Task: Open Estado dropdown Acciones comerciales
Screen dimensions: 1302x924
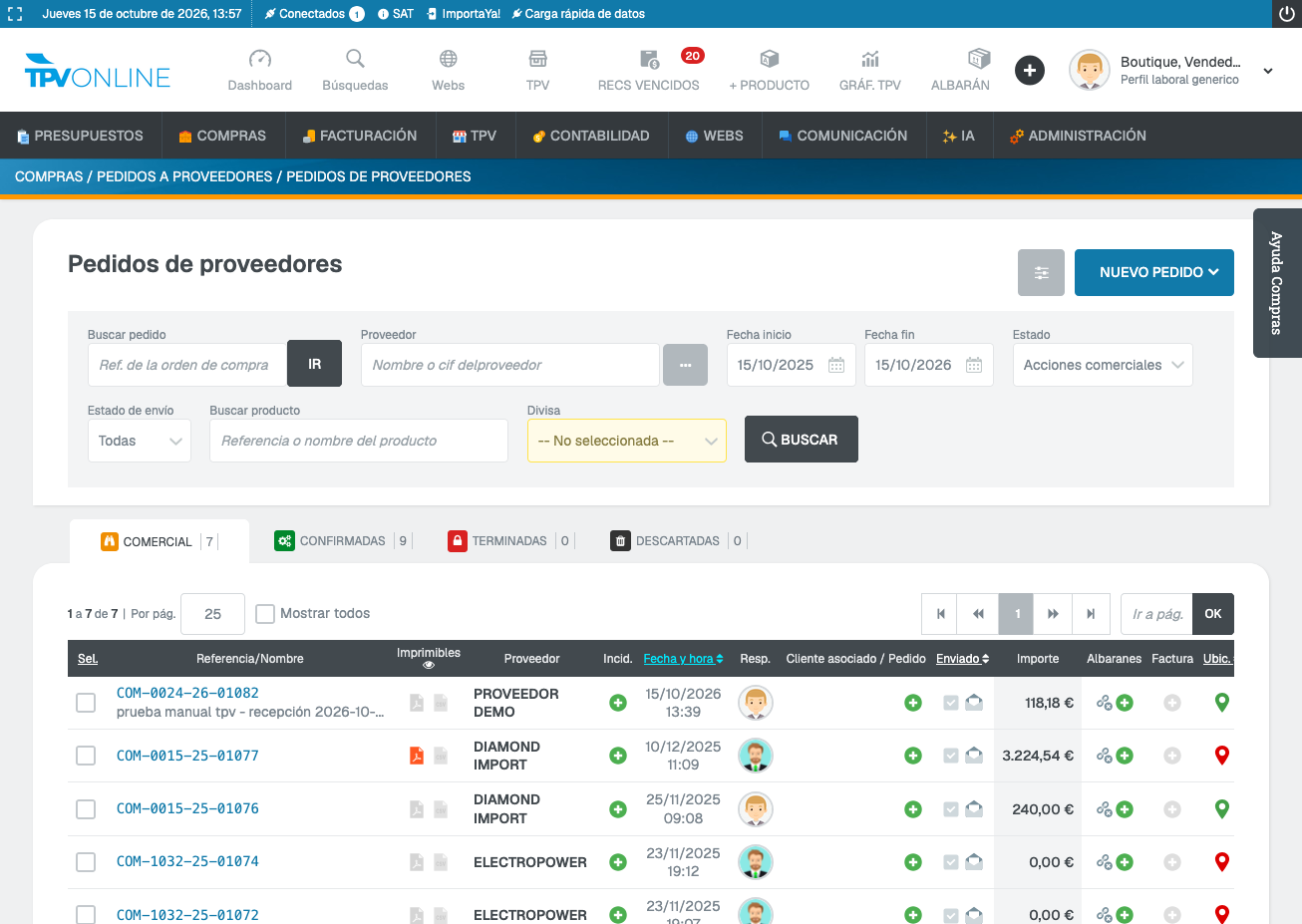Action: [1103, 365]
